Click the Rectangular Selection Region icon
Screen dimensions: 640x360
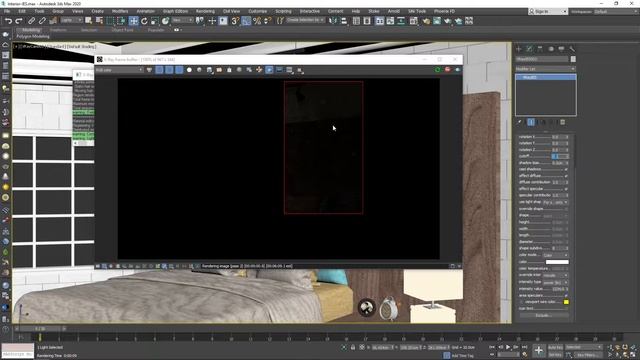[x=110, y=21]
